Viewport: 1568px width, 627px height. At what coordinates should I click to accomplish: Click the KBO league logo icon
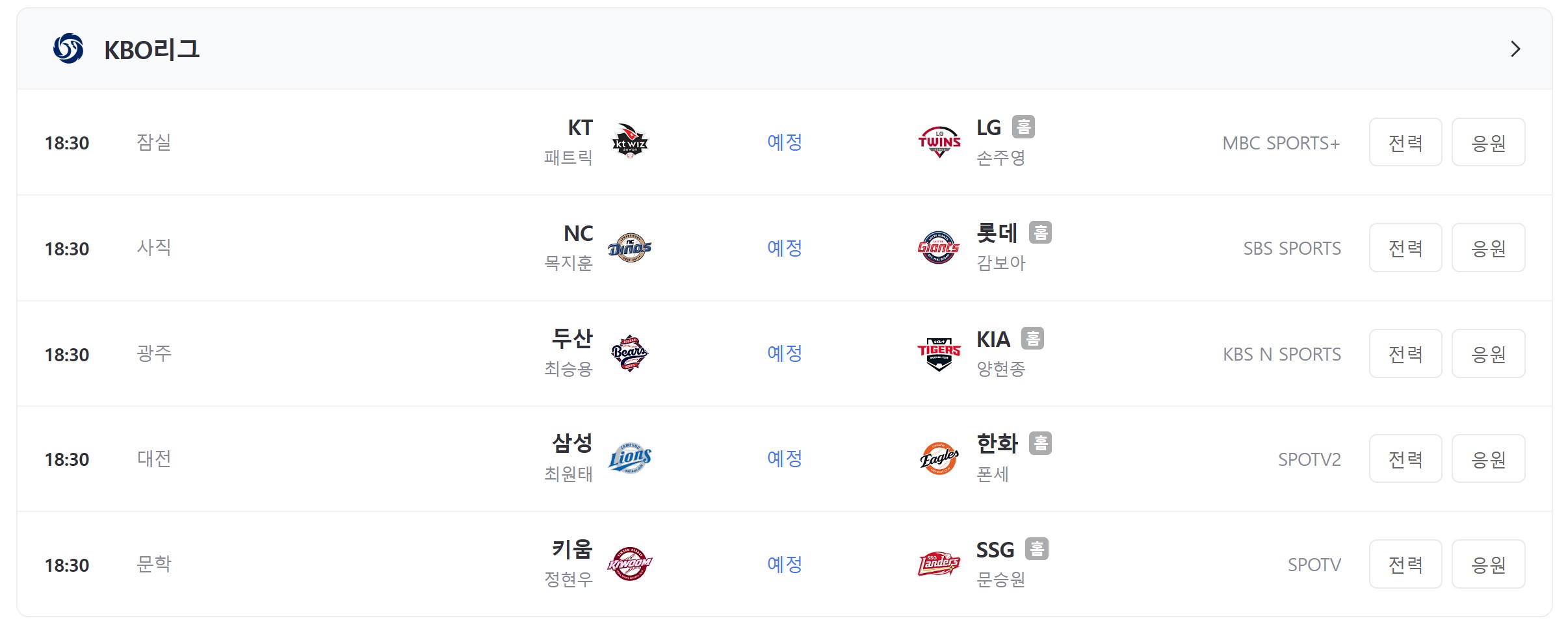click(x=68, y=49)
